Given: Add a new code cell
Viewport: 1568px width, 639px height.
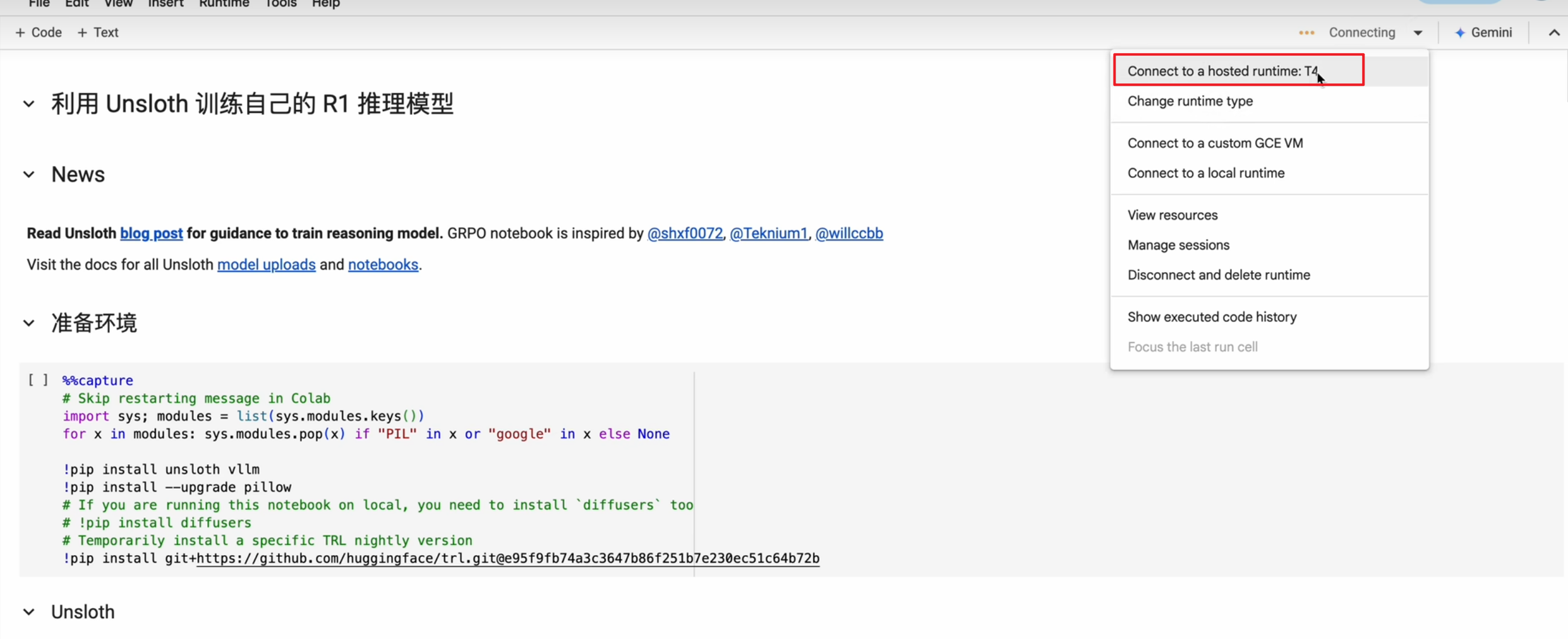Looking at the screenshot, I should click(x=39, y=32).
